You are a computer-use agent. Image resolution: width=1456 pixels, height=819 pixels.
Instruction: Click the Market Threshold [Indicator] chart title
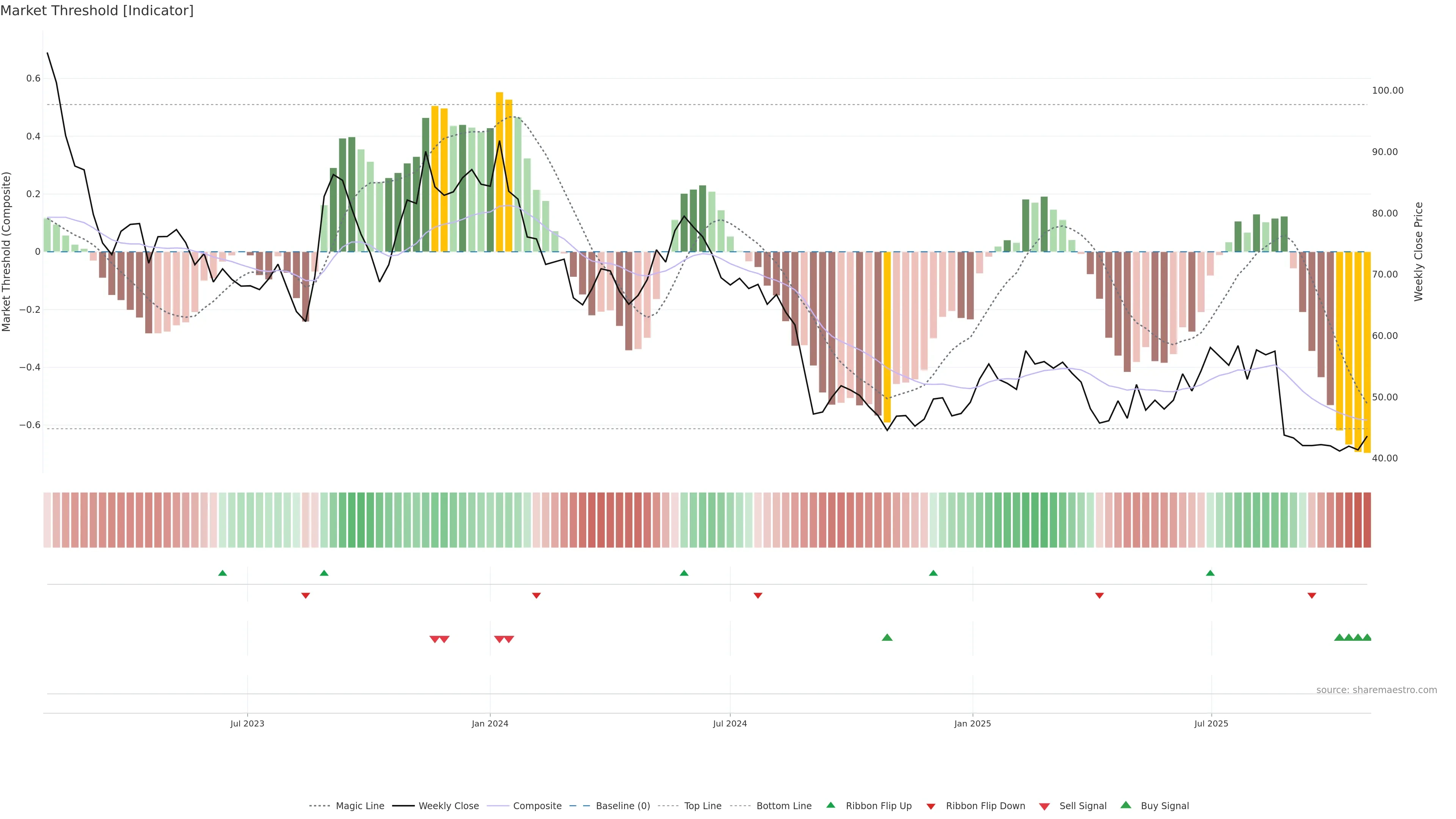pyautogui.click(x=97, y=10)
